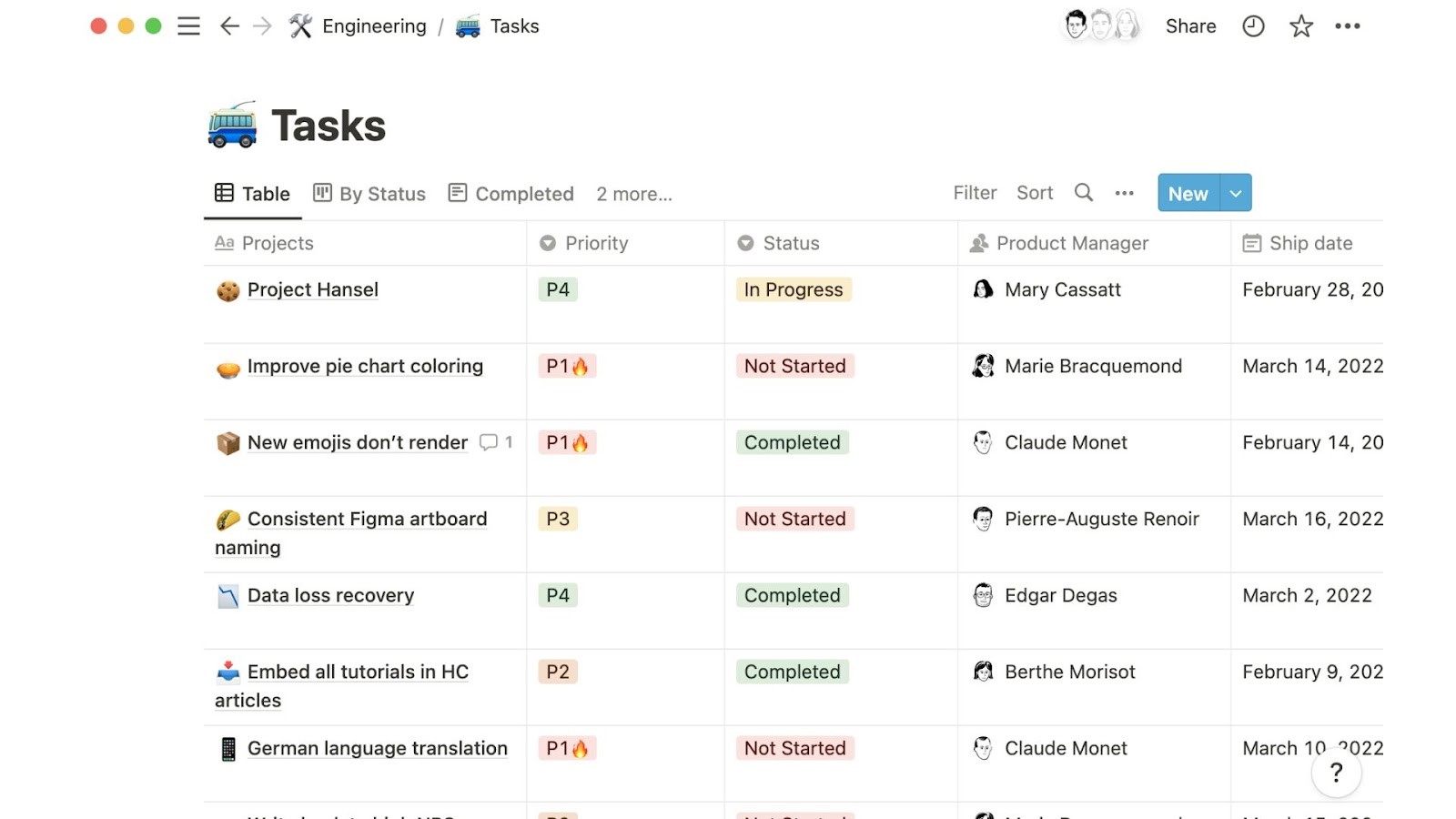The image size is (1456, 819).
Task: Click the search magnifier next to Sort
Action: click(x=1083, y=193)
